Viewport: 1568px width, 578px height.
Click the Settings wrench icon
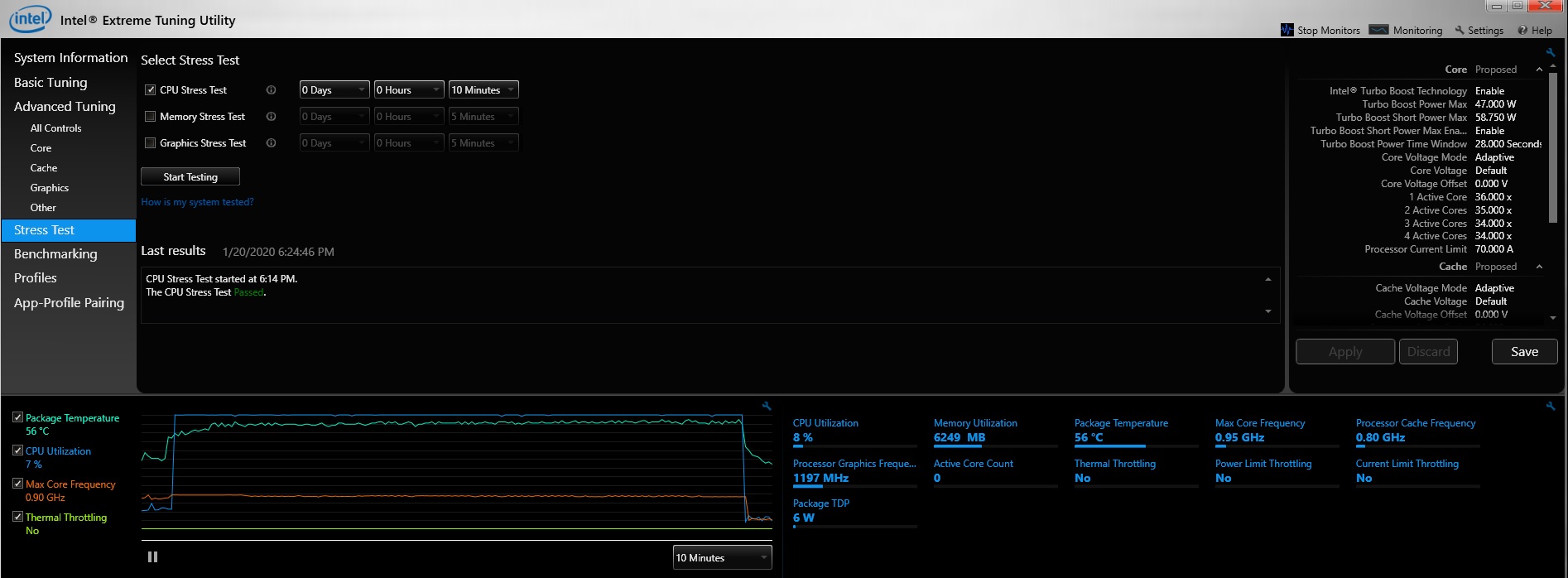coord(1460,30)
